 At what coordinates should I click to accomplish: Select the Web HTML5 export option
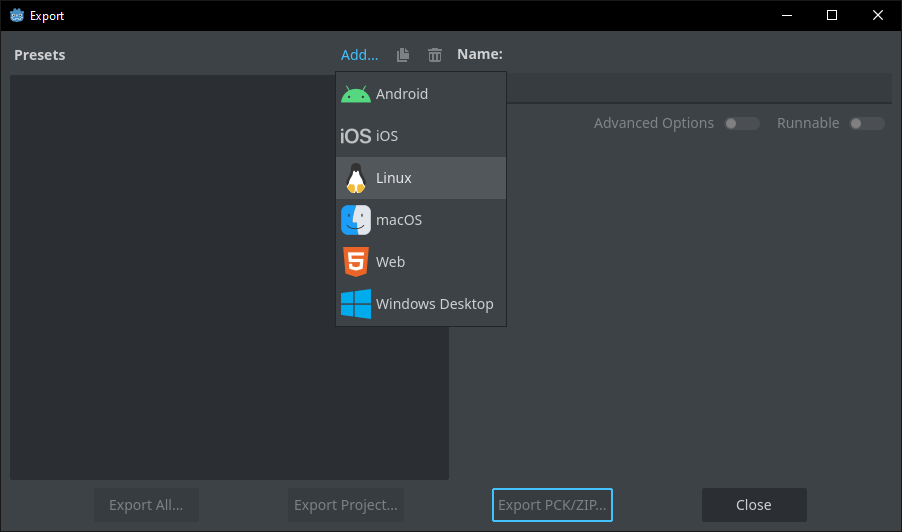[x=421, y=262]
